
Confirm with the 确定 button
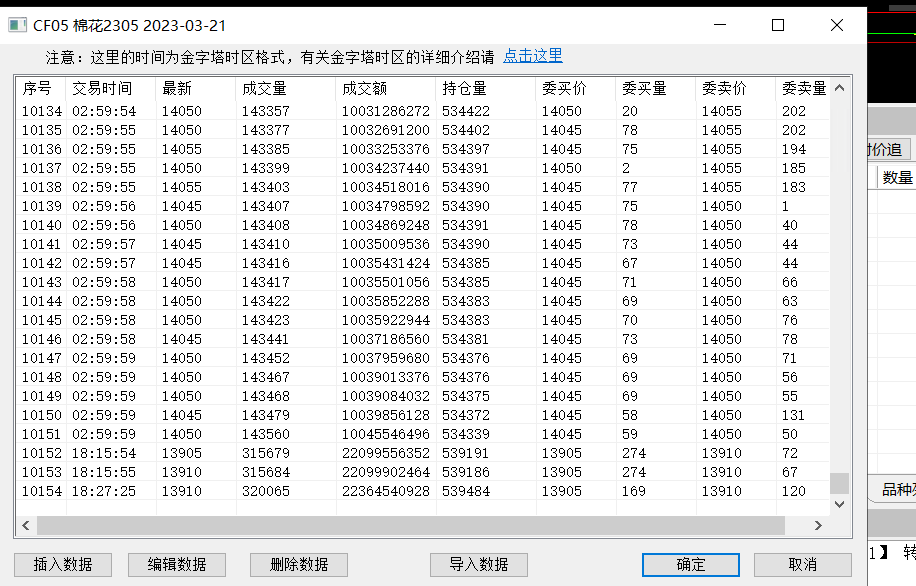click(x=691, y=564)
